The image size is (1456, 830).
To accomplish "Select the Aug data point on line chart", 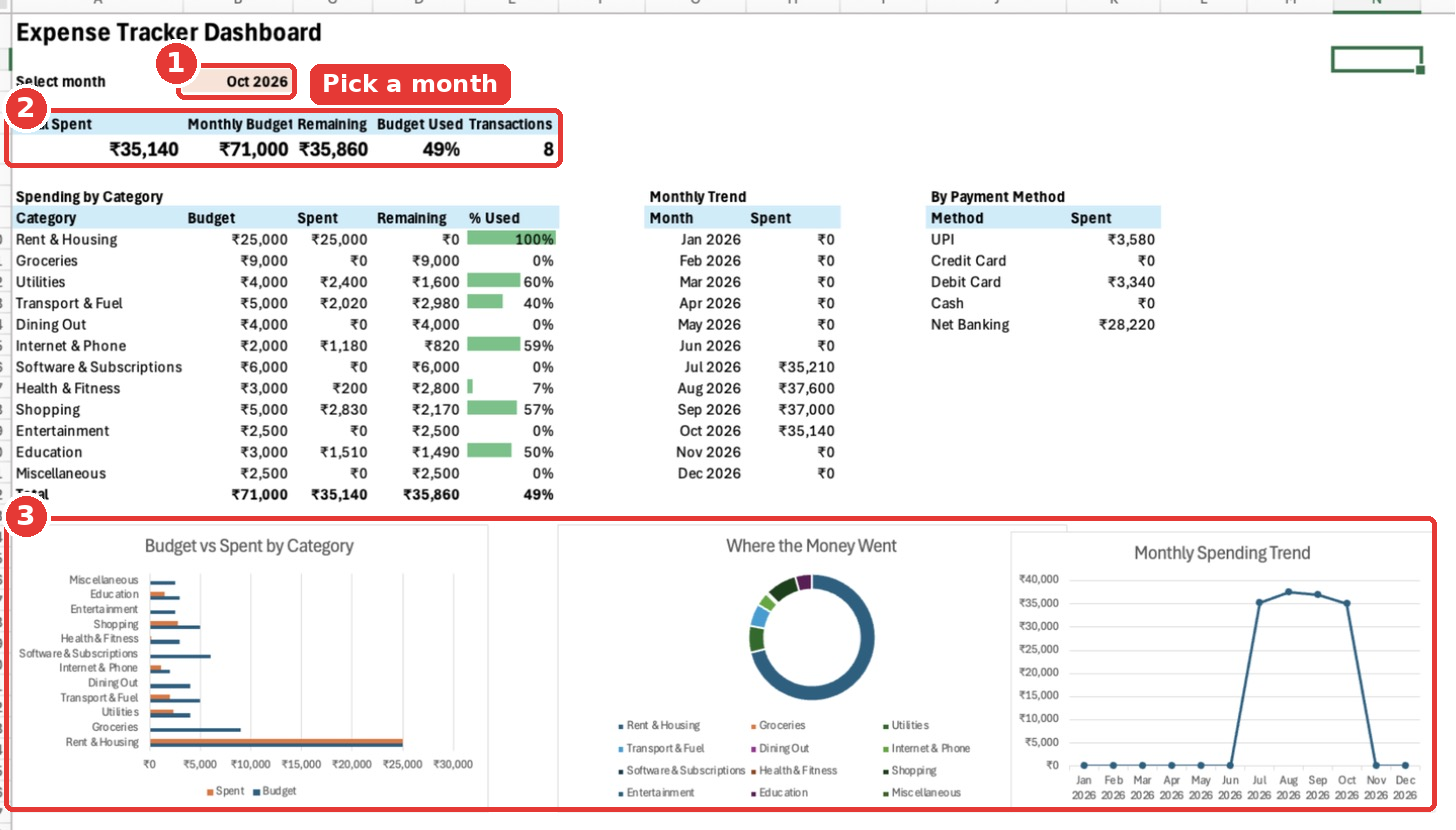I will coord(1288,592).
